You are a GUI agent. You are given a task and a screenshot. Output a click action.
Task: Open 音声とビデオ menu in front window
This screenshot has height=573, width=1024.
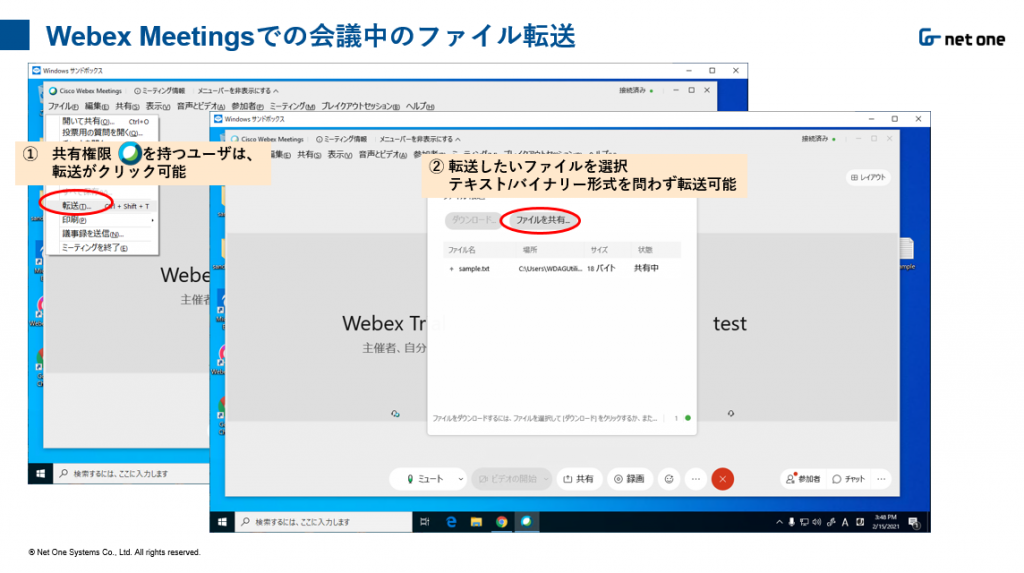(x=383, y=155)
